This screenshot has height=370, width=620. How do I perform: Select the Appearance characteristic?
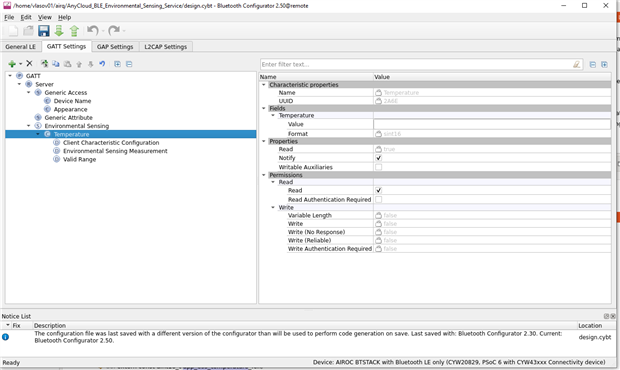click(x=70, y=109)
